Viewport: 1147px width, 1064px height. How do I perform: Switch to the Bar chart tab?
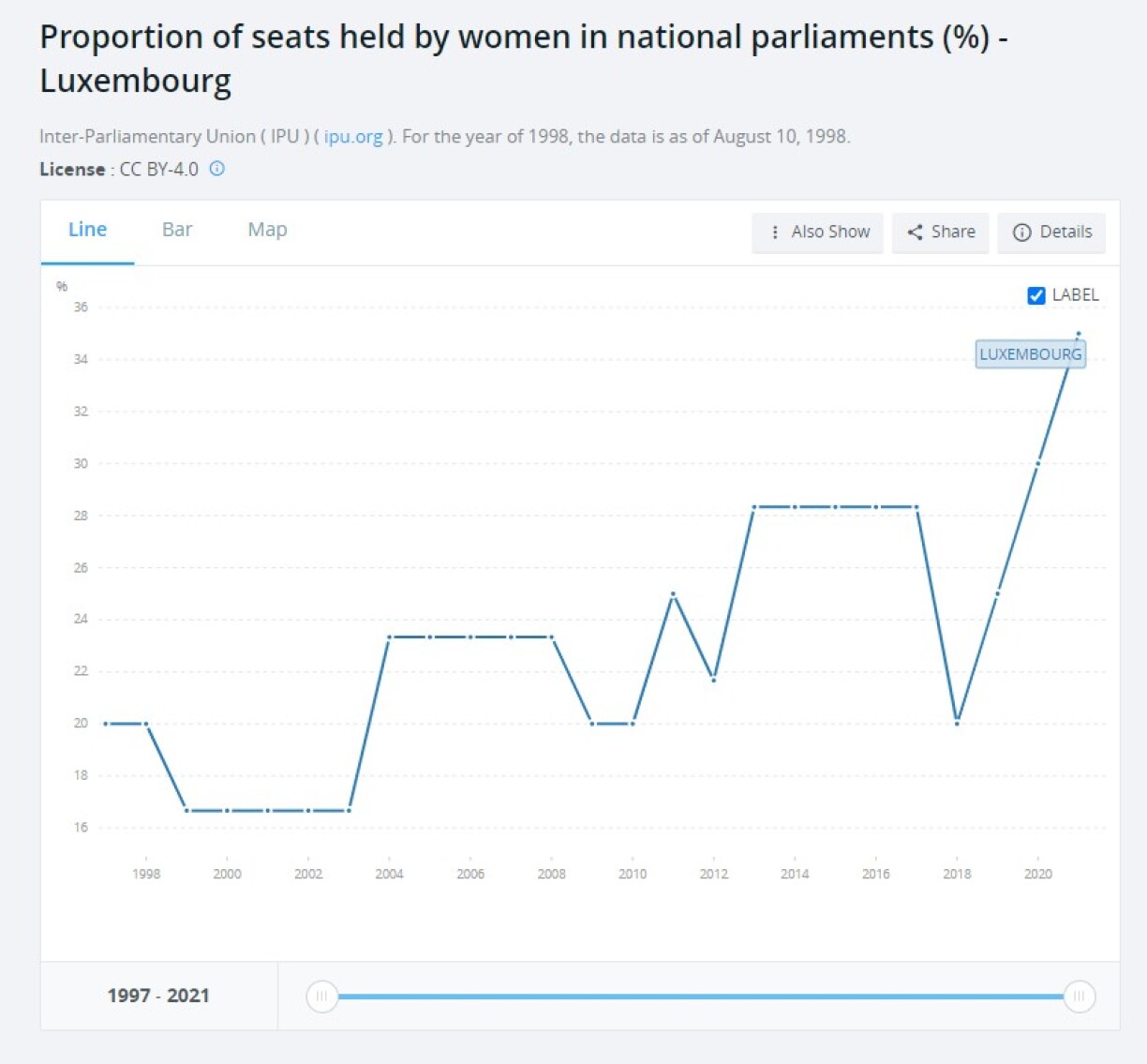177,230
